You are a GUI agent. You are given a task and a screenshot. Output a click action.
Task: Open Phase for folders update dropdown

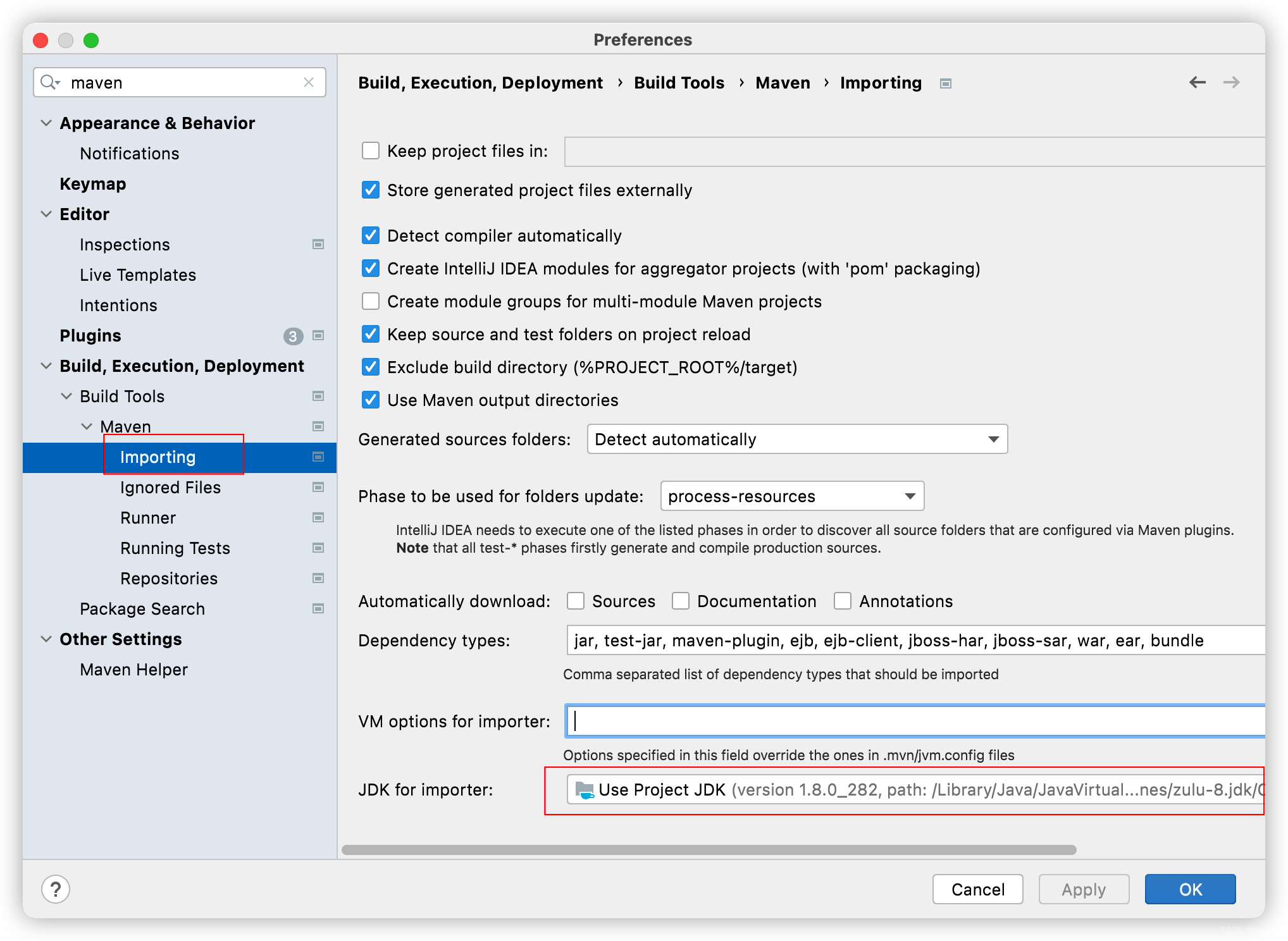[792, 496]
